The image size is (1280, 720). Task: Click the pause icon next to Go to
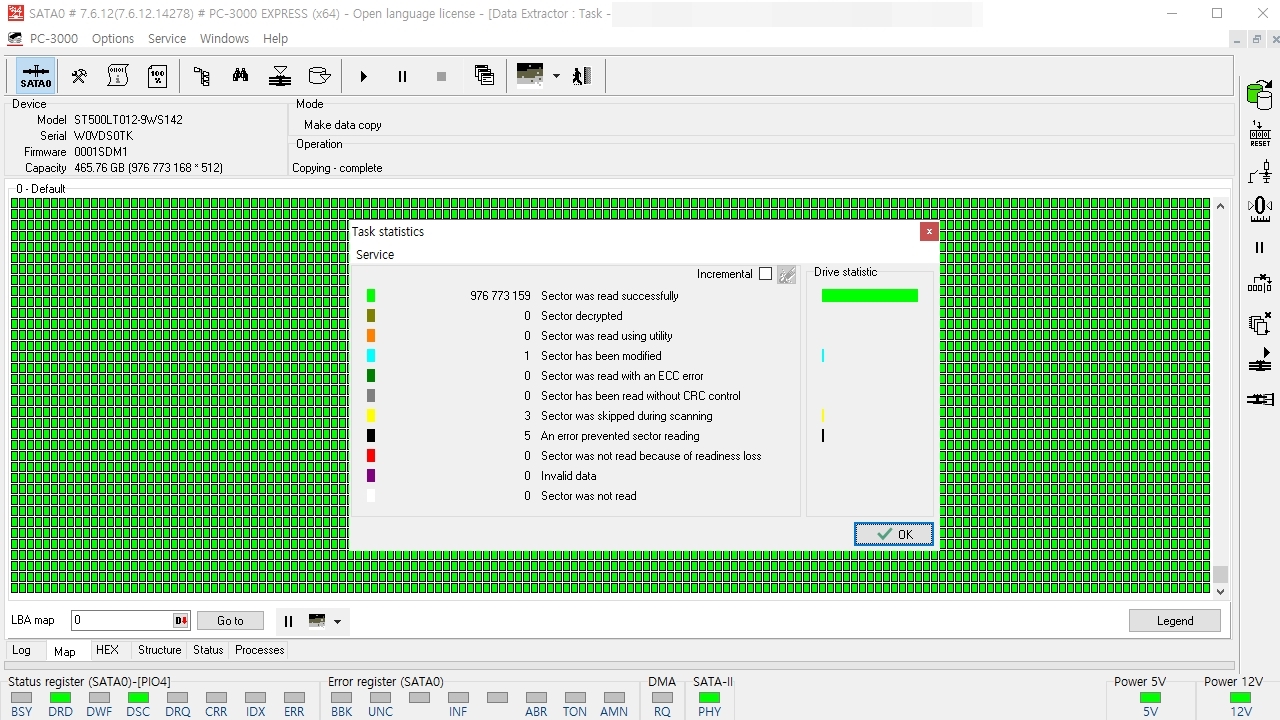point(288,621)
